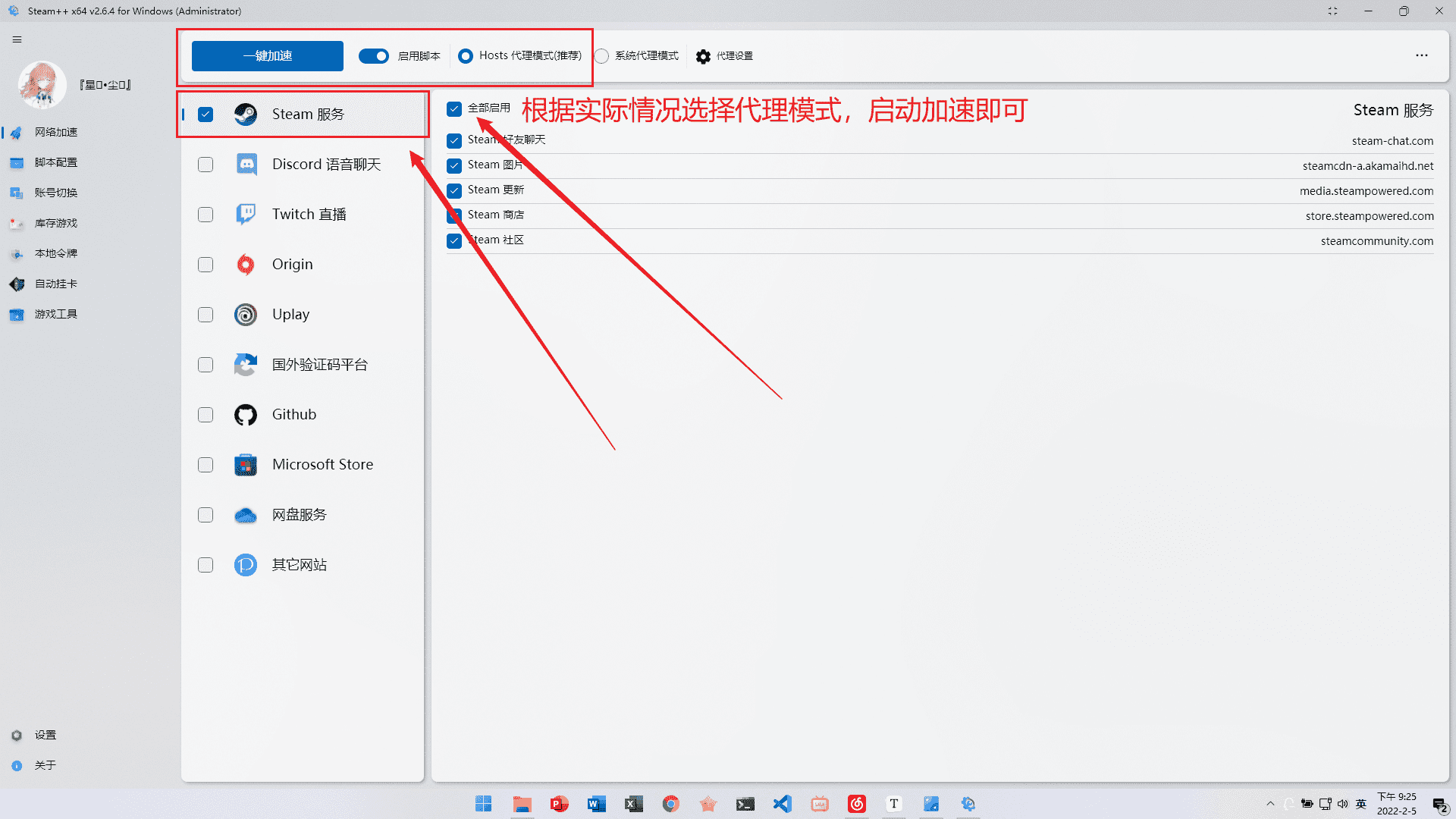Uncheck the Steam 服务 checkbox
Image resolution: width=1456 pixels, height=819 pixels.
tap(206, 115)
